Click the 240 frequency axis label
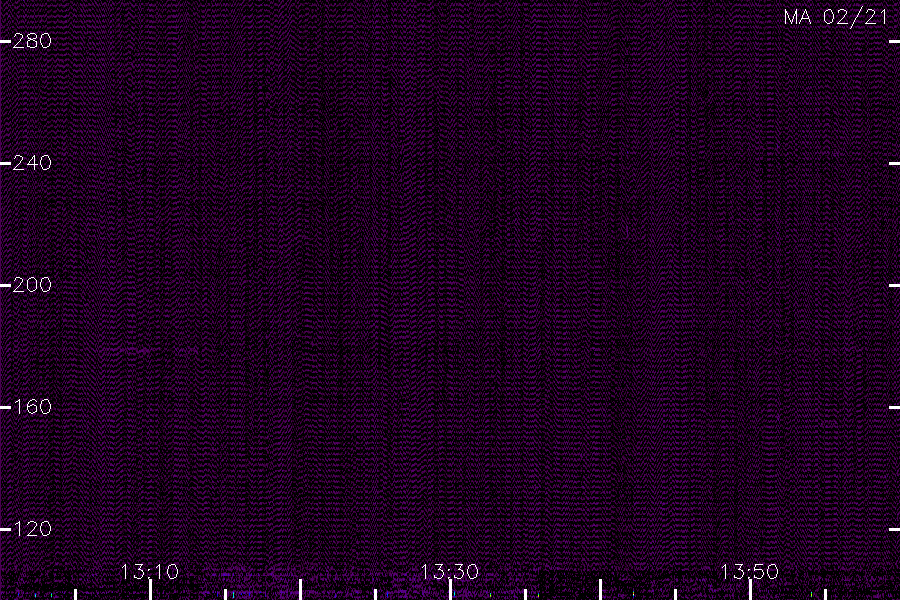 (x=32, y=163)
